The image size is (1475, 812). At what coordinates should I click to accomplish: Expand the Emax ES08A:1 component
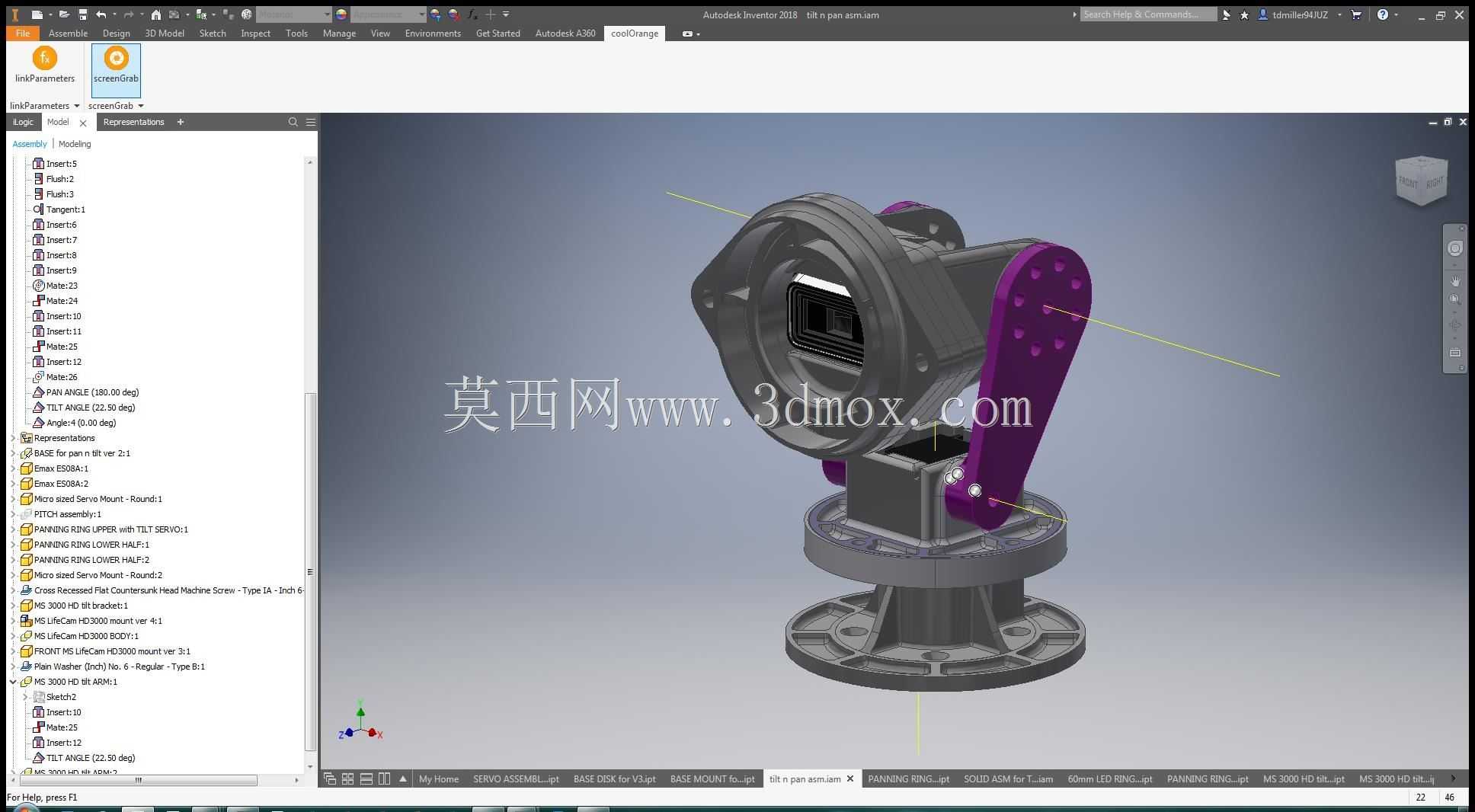13,468
